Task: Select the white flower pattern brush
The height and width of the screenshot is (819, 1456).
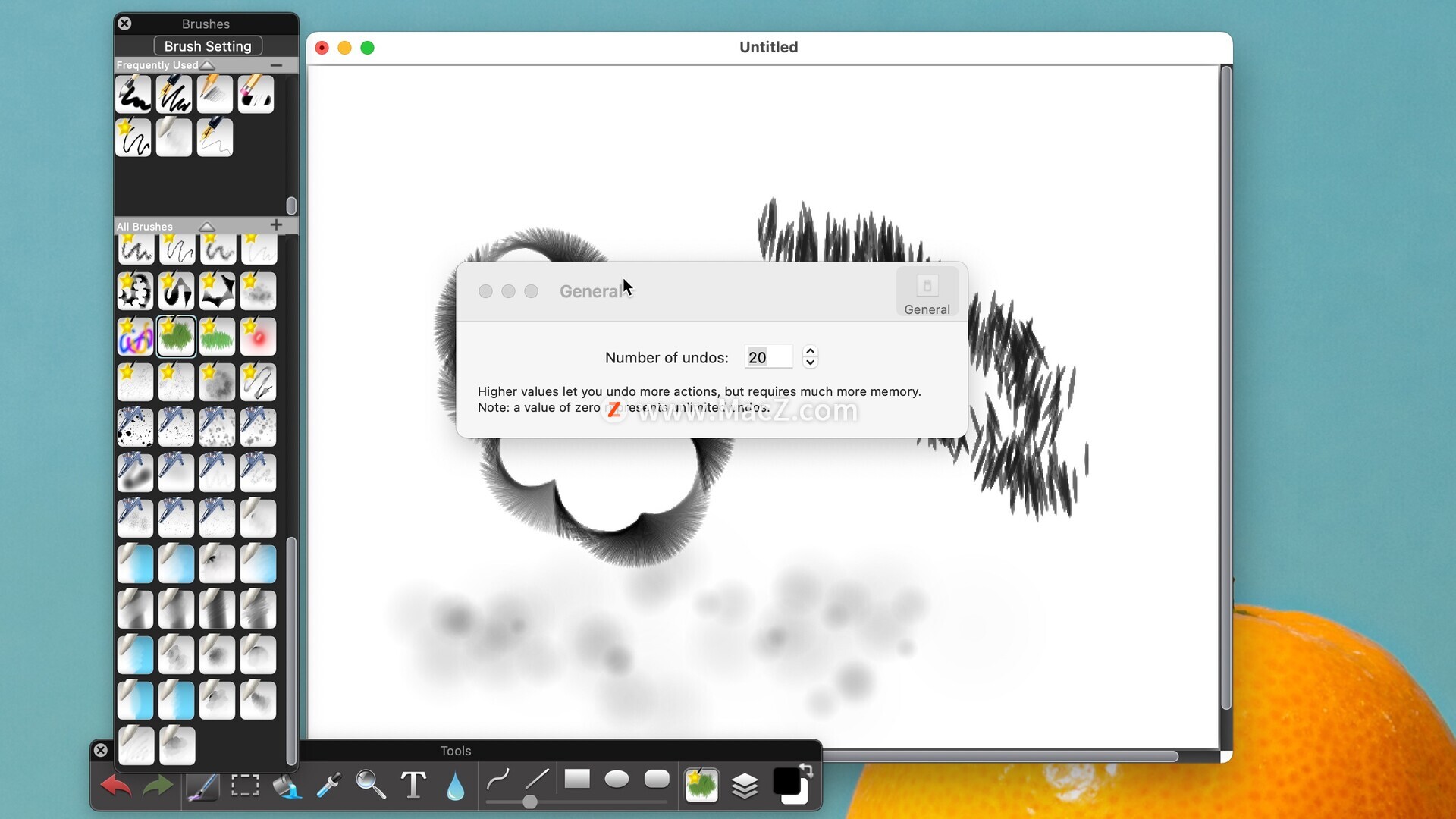Action: [x=136, y=291]
